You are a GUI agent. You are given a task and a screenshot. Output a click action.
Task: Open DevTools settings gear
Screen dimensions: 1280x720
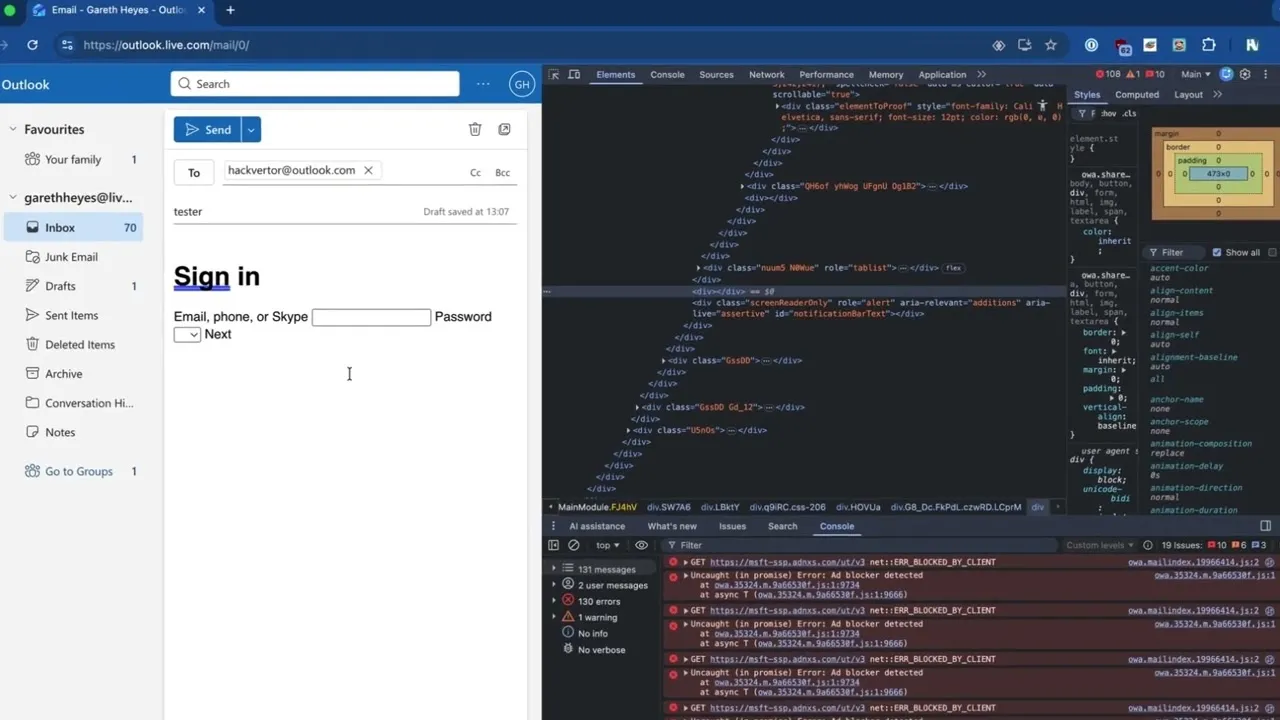tap(1245, 74)
